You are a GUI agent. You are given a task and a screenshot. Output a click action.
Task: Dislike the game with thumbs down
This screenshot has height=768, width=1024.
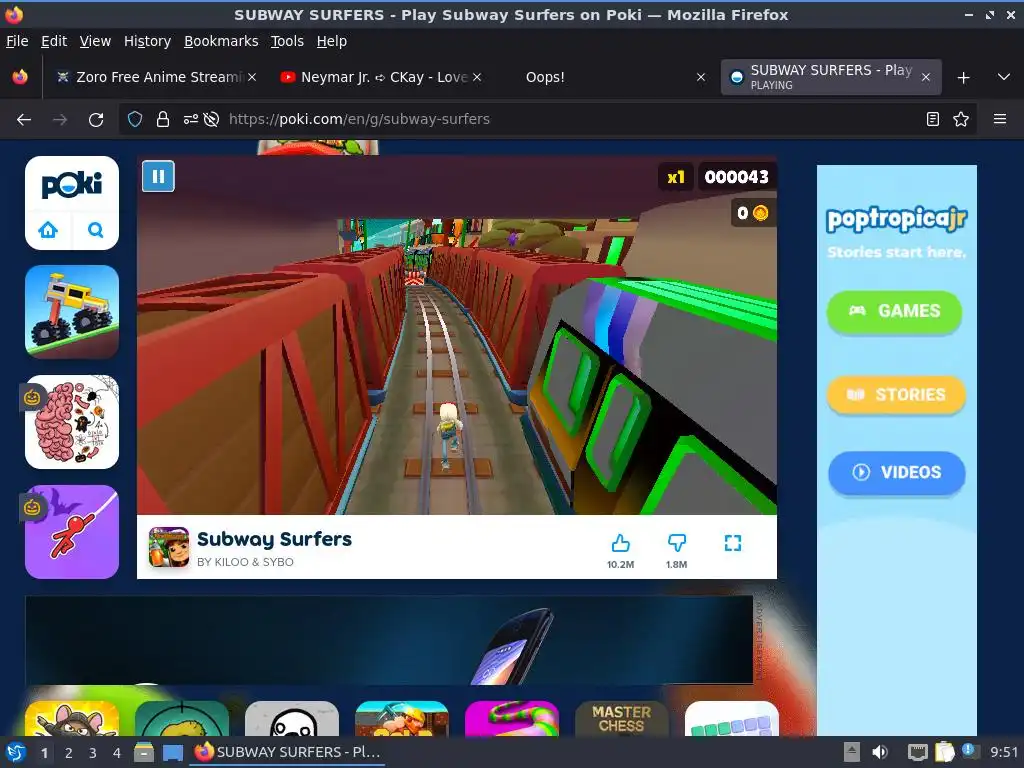tap(677, 543)
